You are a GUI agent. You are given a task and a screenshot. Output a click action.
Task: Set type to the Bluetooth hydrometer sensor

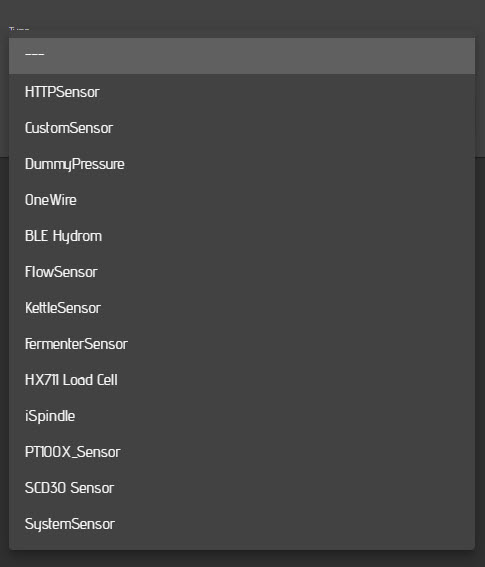[242, 236]
